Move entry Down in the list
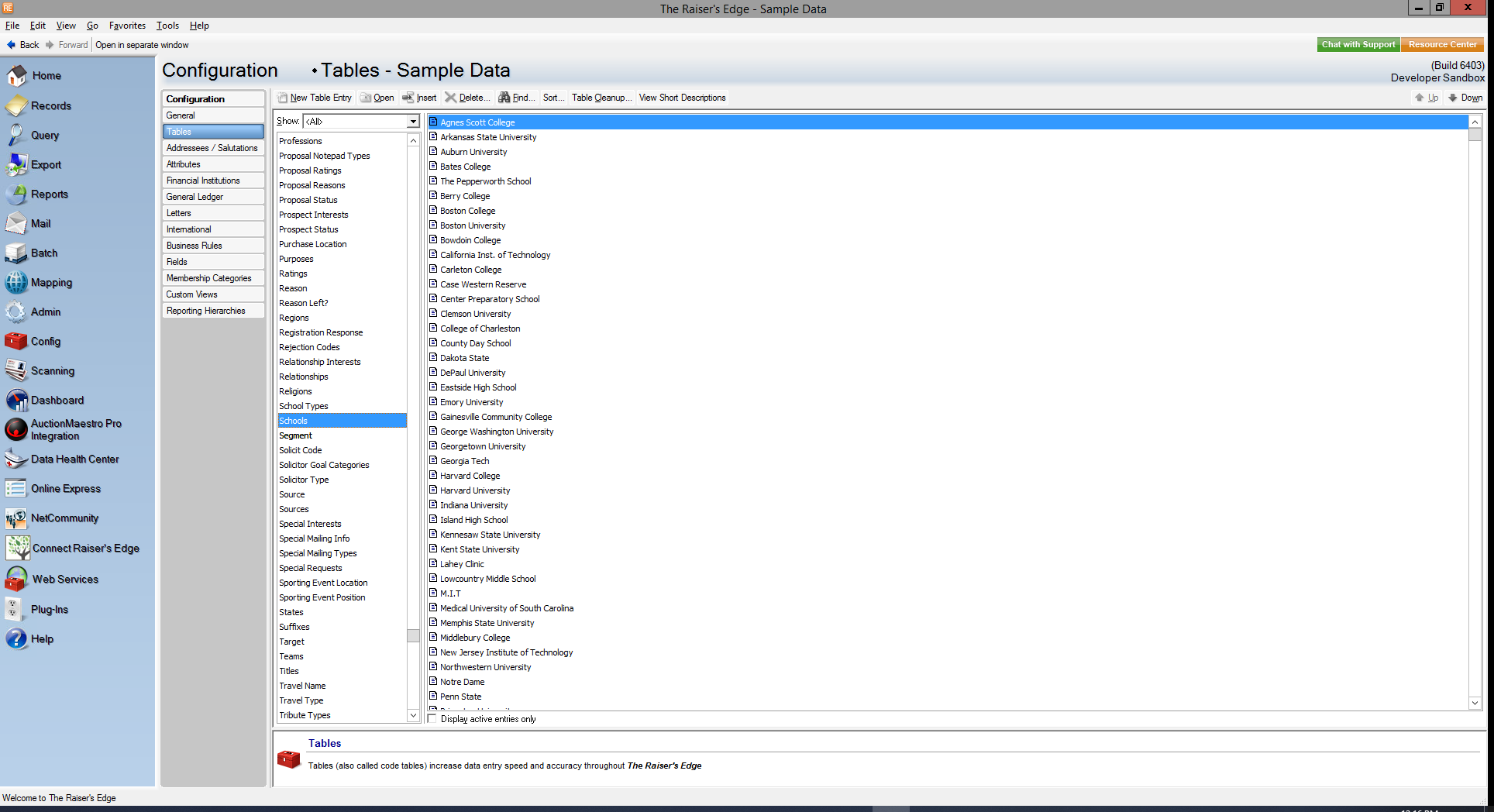This screenshot has height=812, width=1494. pyautogui.click(x=1465, y=98)
